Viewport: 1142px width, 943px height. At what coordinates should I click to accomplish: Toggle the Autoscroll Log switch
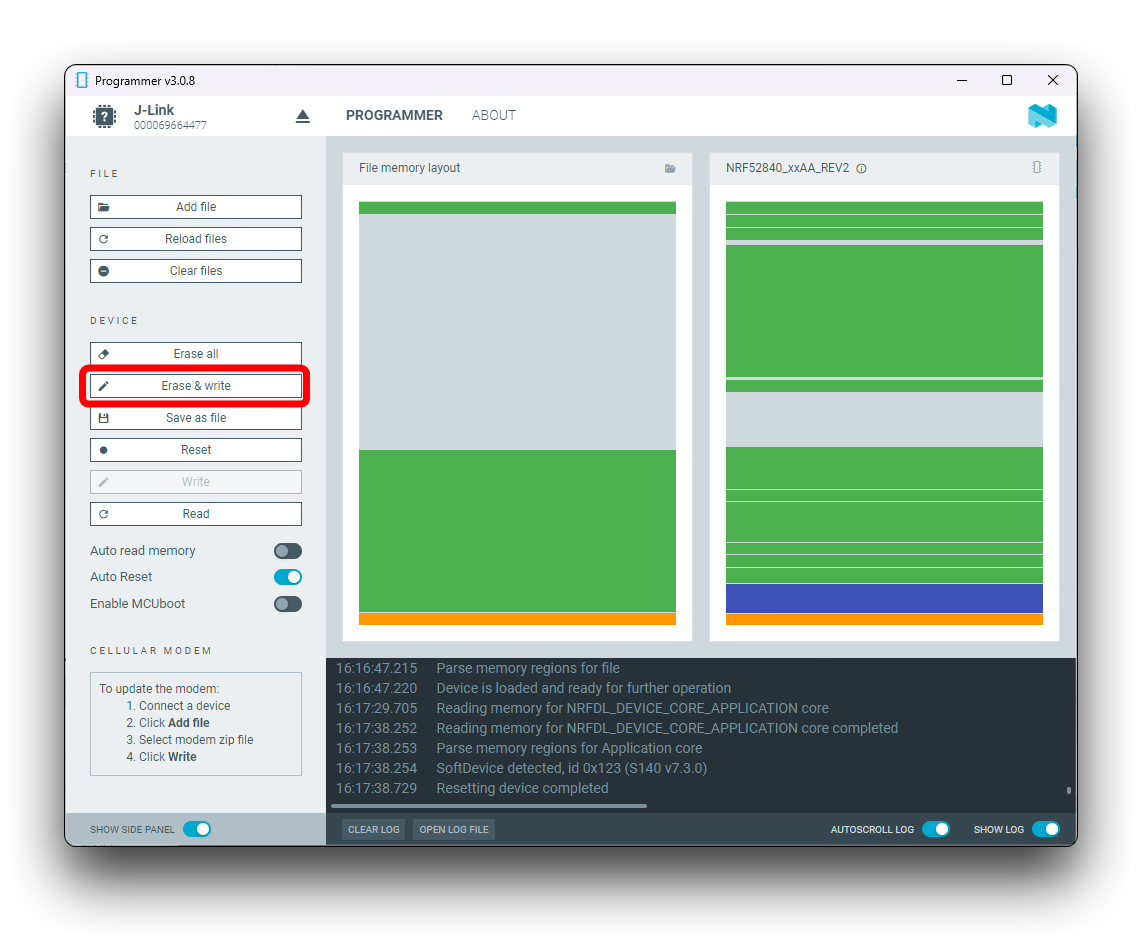936,829
